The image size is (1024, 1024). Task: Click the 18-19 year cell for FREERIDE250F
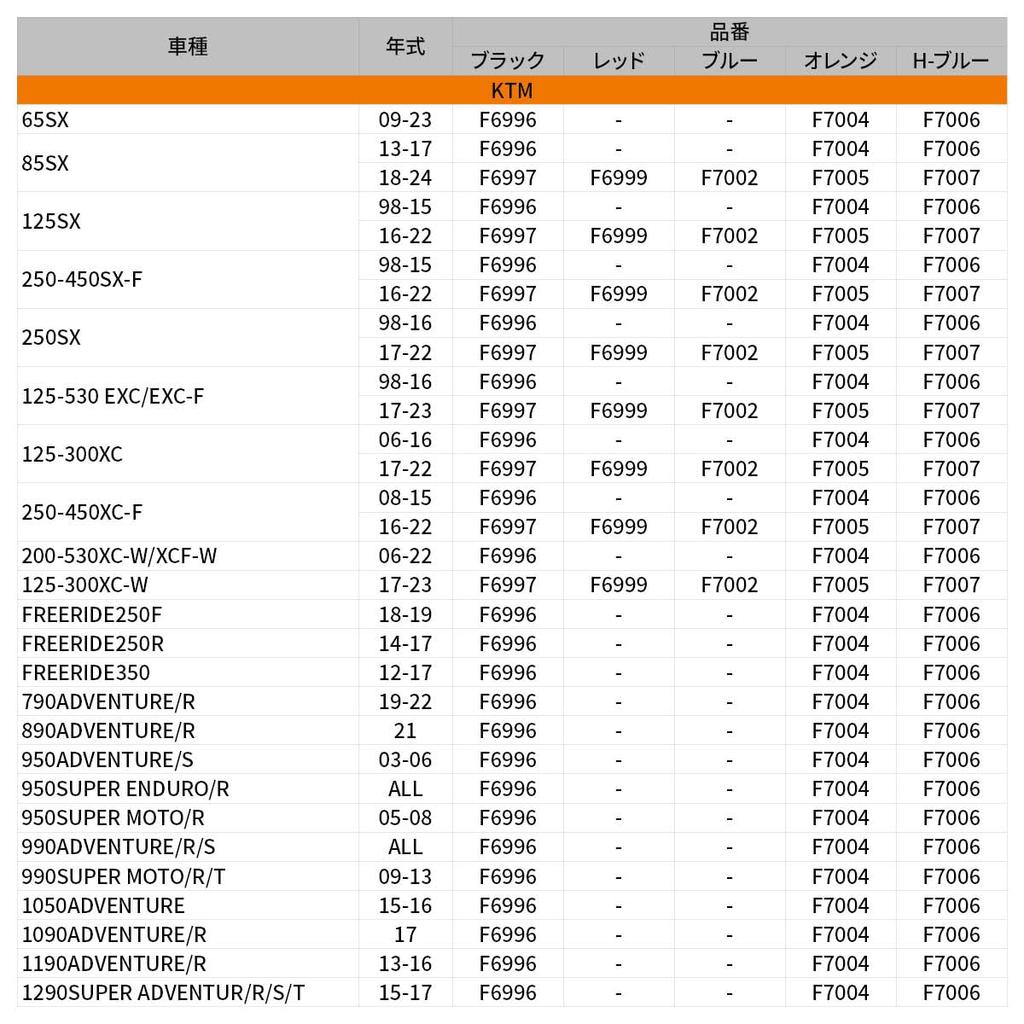[405, 615]
